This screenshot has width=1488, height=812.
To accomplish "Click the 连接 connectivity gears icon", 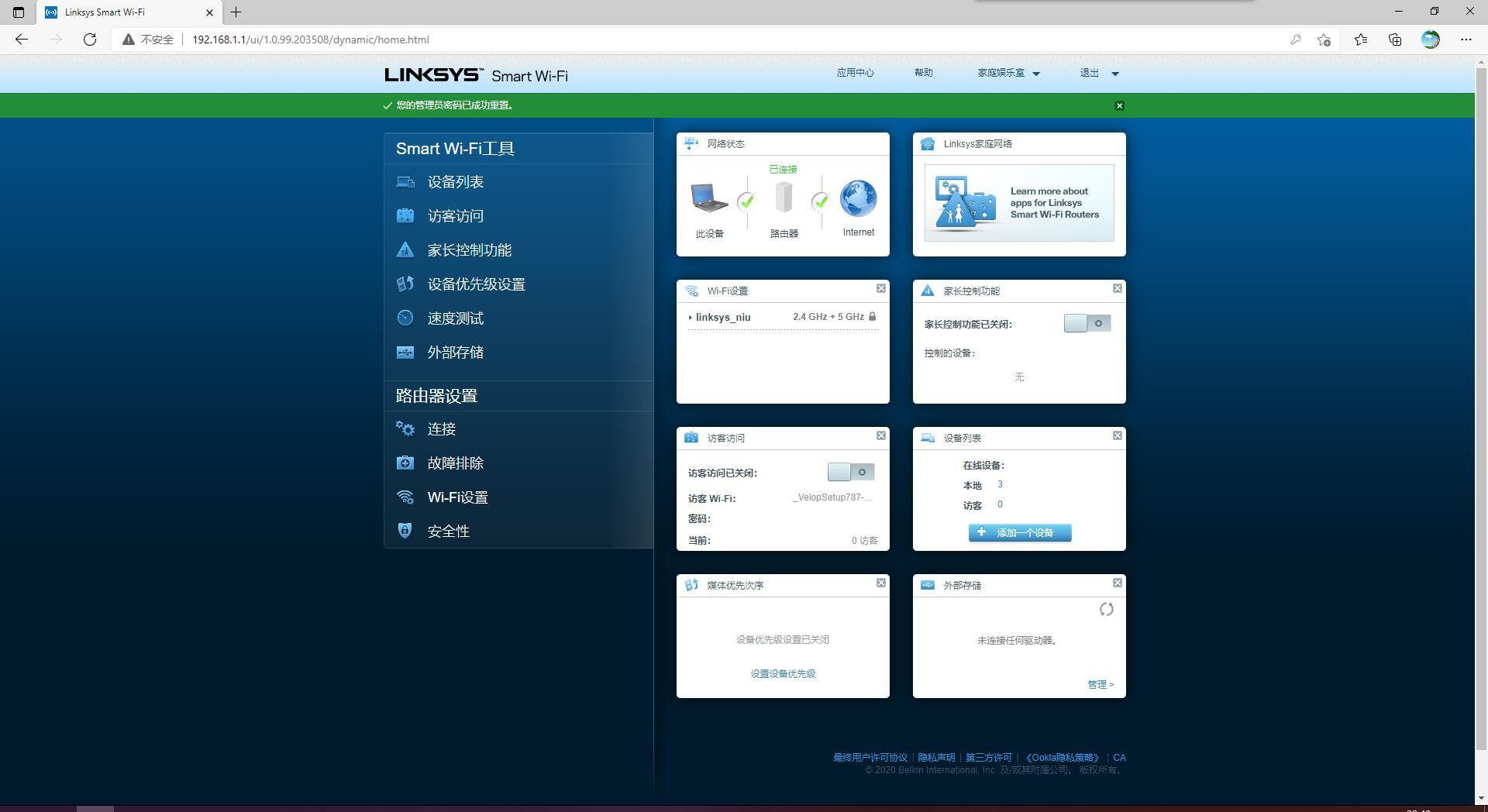I will pos(405,428).
